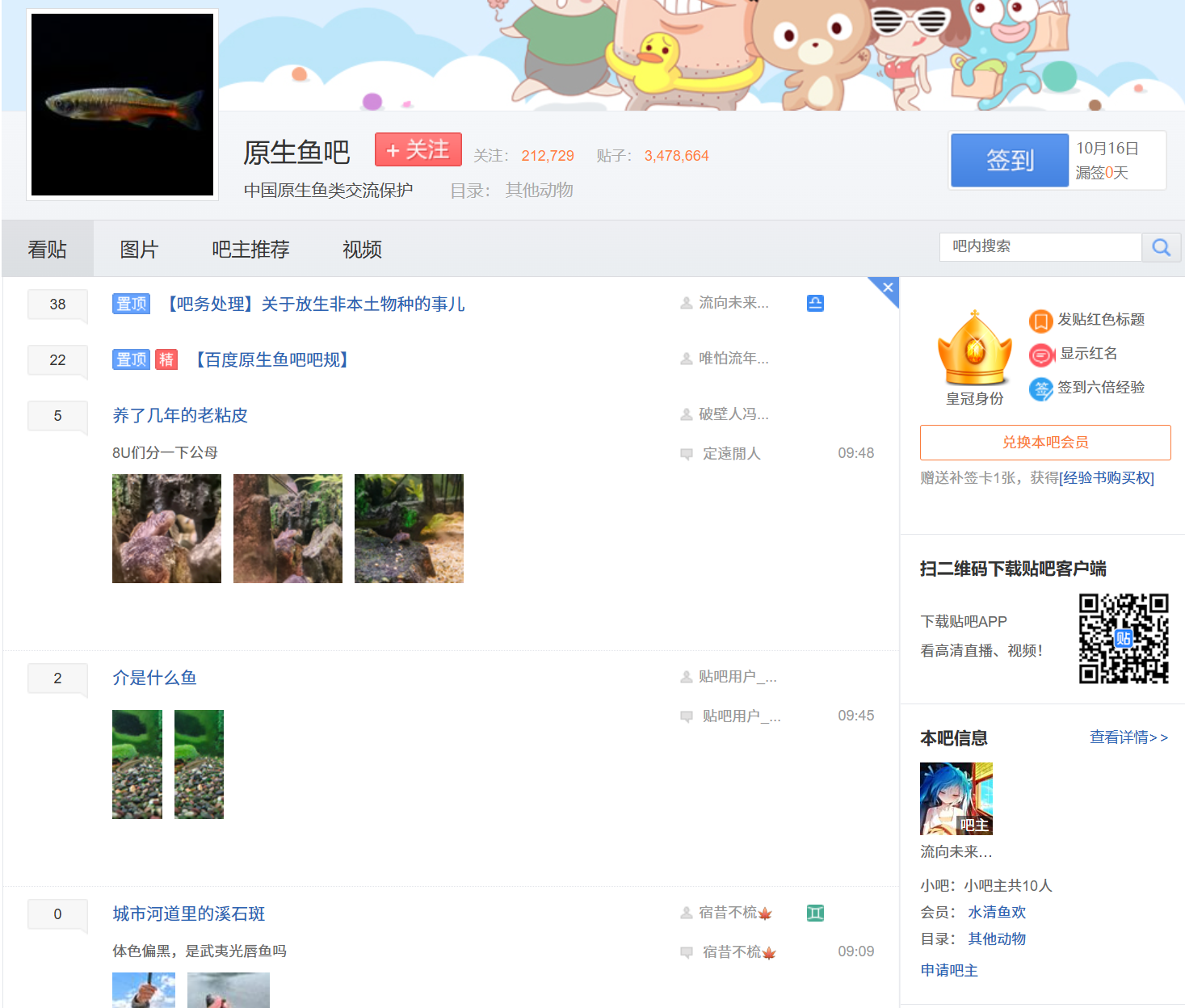Follow the forum via +关注 button
Screen dimensions: 1185x1008
[x=418, y=149]
